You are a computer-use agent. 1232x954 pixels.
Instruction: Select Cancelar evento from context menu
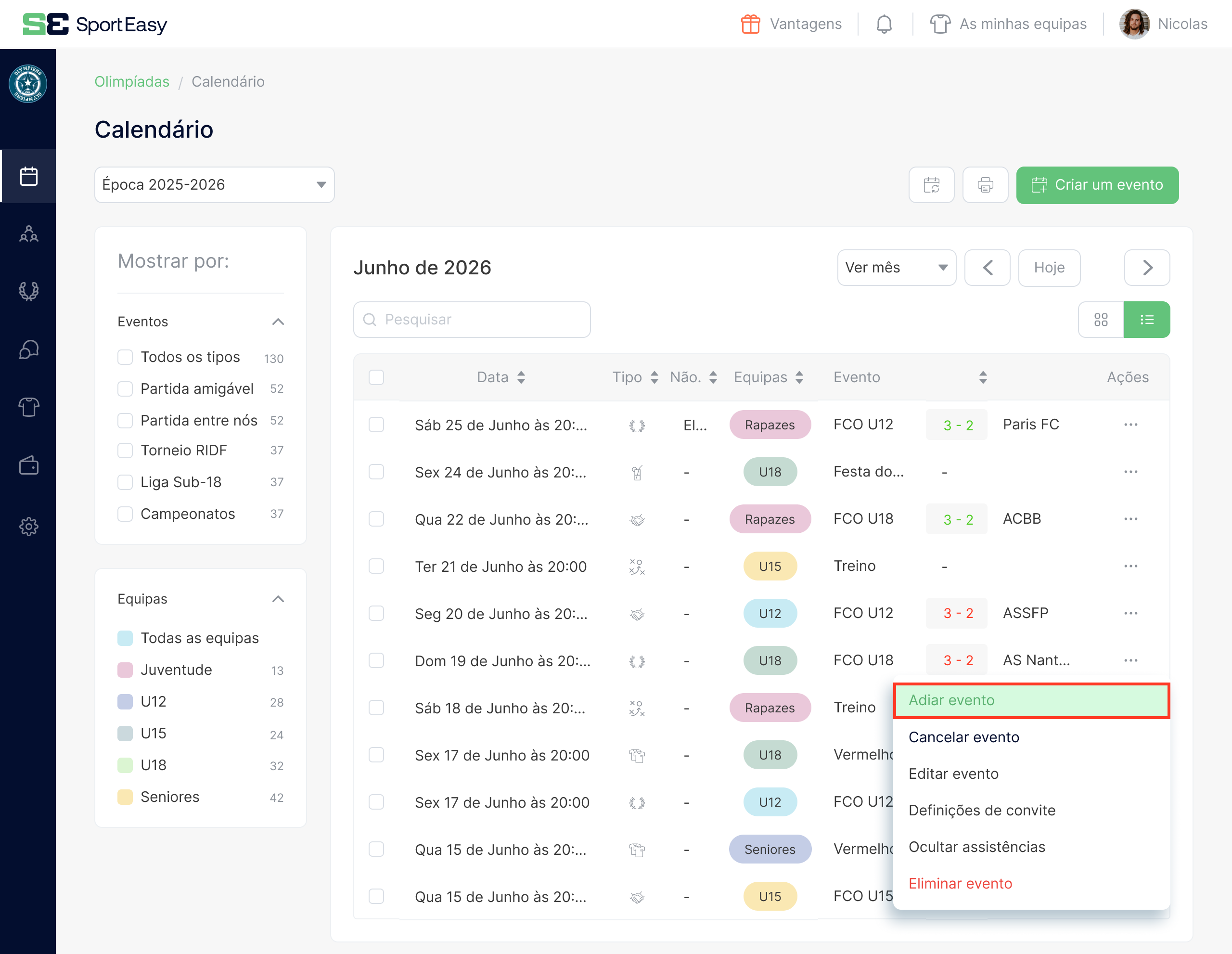pos(963,737)
